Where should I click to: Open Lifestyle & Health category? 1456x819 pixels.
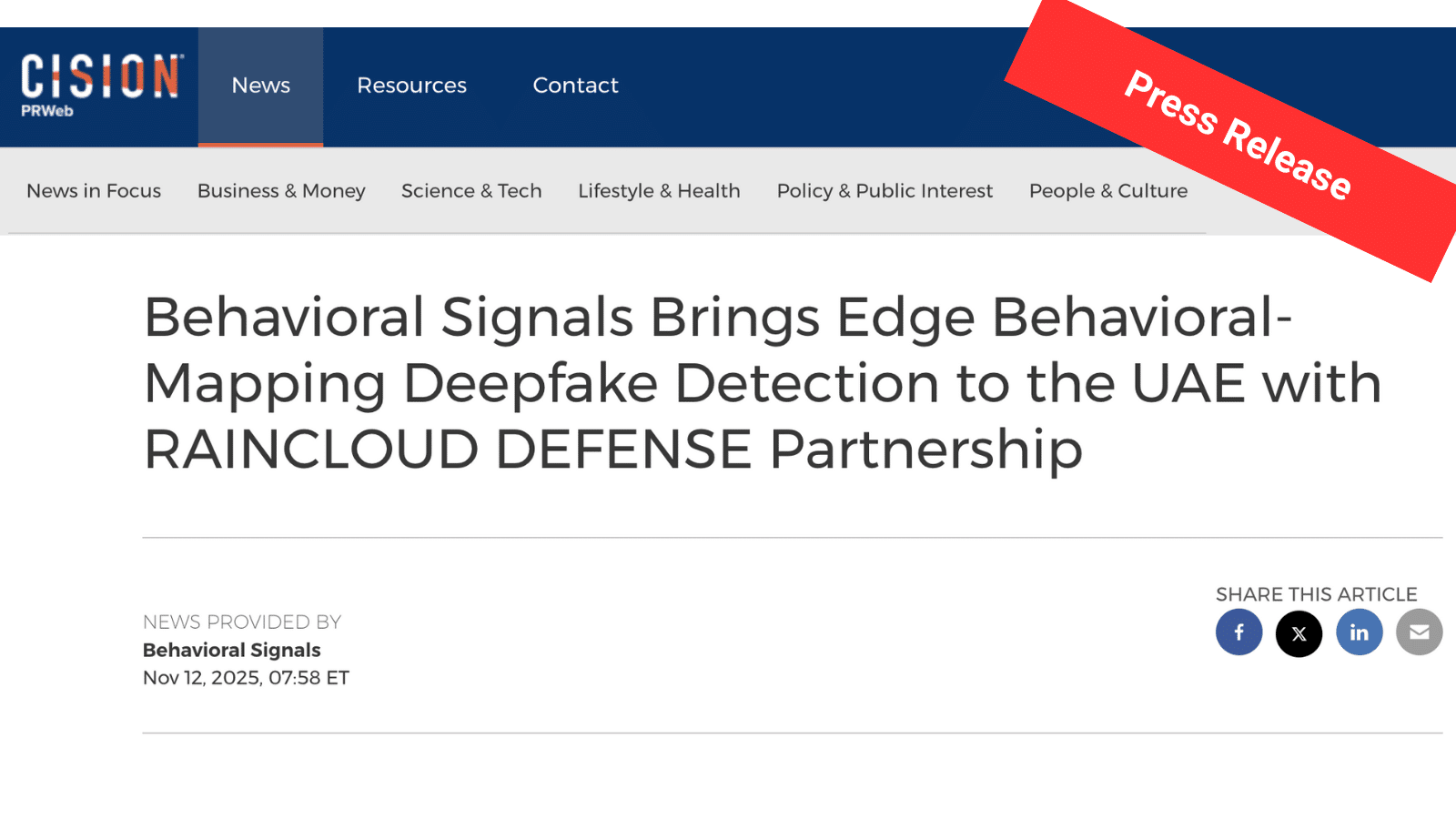click(659, 191)
